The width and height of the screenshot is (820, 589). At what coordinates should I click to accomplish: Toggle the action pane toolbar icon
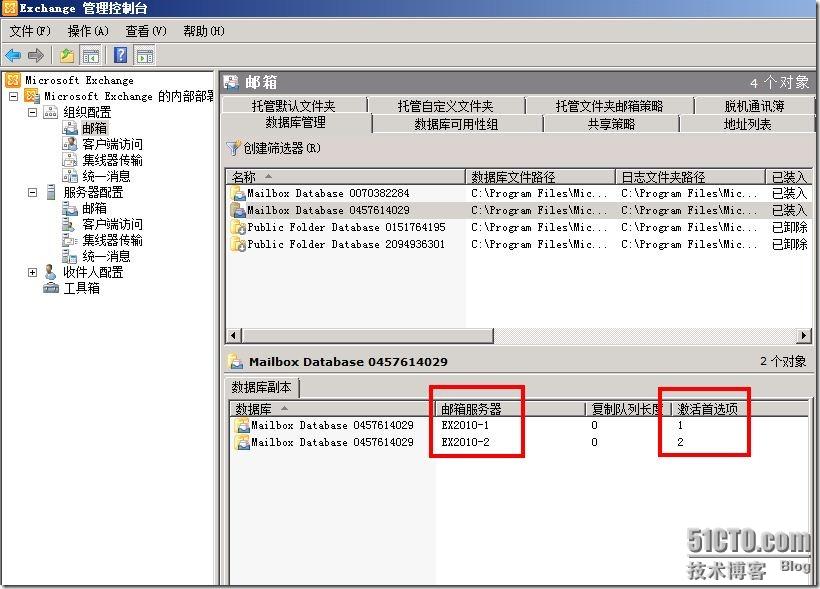click(145, 55)
